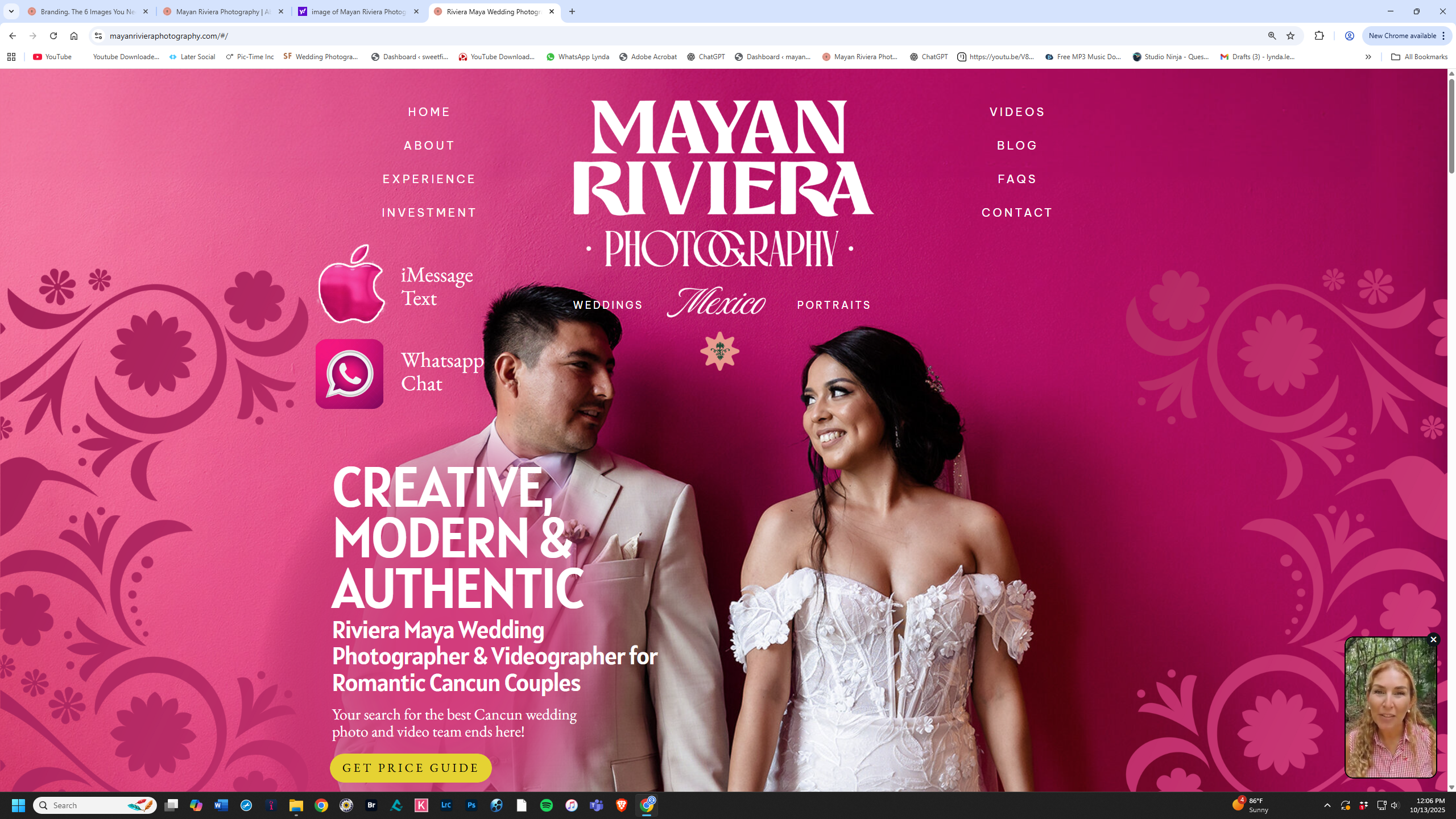Click the floral emblem below Mexico

click(x=719, y=351)
